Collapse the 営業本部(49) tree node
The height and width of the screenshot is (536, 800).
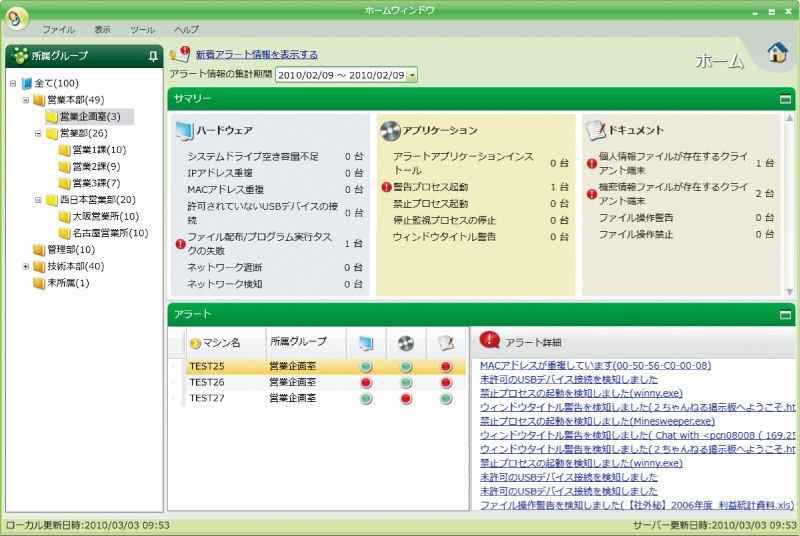[26, 100]
